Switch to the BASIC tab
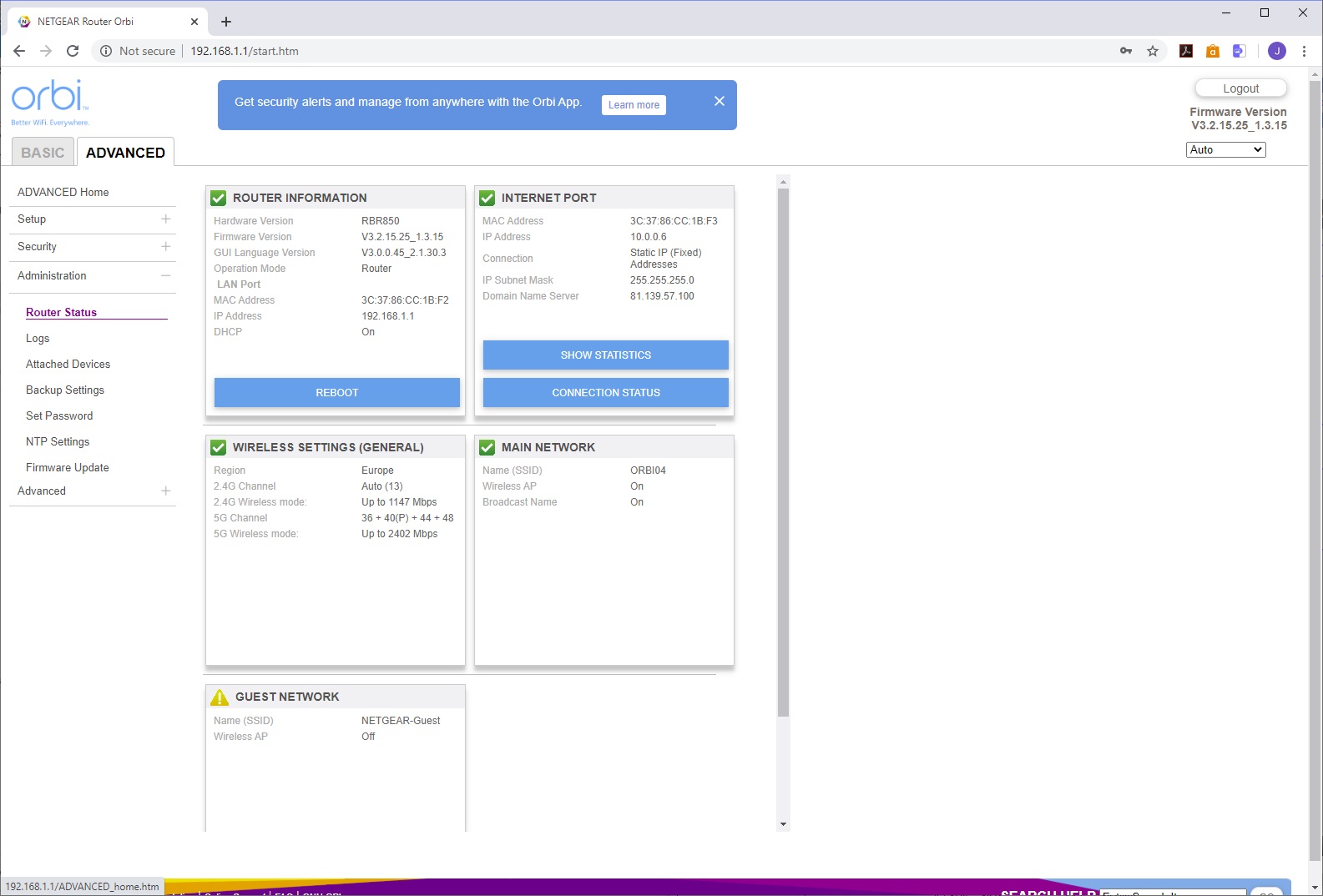Image resolution: width=1323 pixels, height=896 pixels. (43, 153)
